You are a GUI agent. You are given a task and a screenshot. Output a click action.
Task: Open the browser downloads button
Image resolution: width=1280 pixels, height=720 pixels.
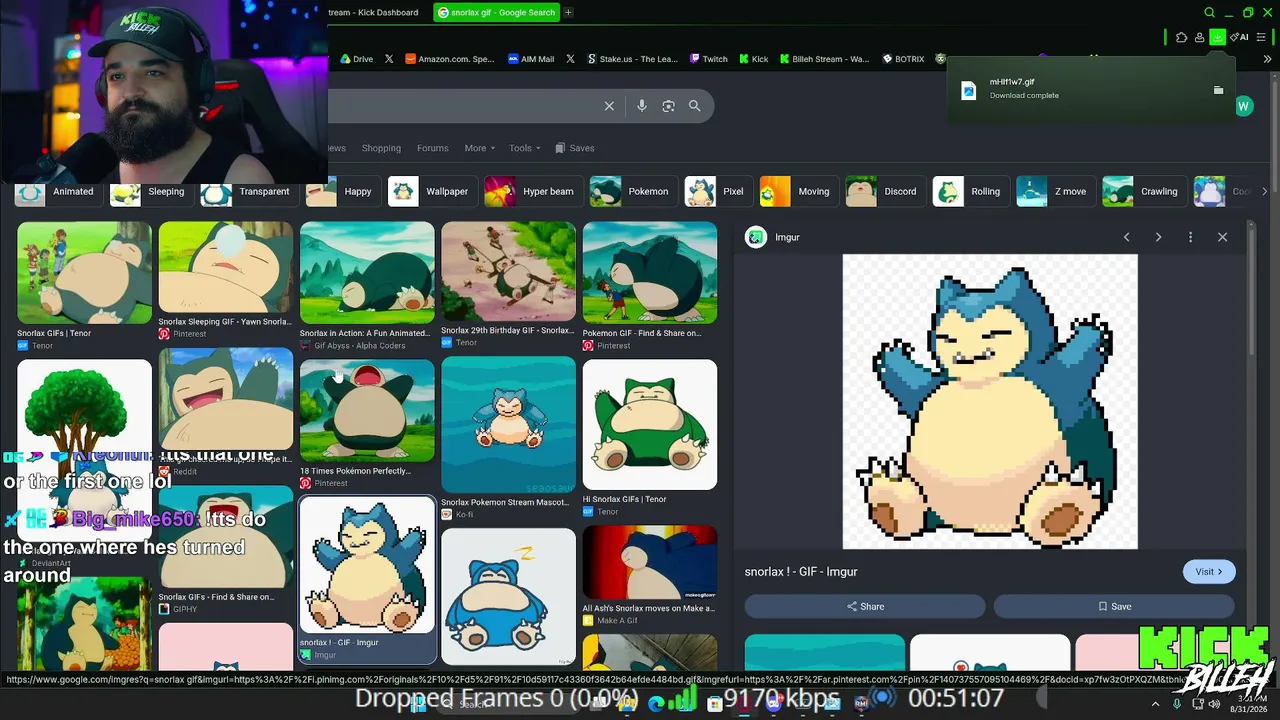1217,37
